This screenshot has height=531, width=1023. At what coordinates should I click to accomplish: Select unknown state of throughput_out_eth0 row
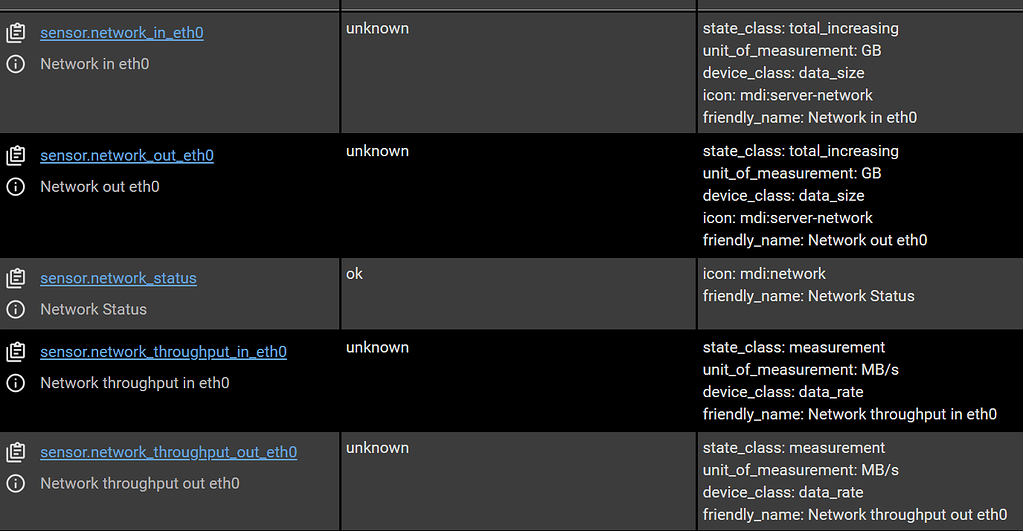[377, 448]
